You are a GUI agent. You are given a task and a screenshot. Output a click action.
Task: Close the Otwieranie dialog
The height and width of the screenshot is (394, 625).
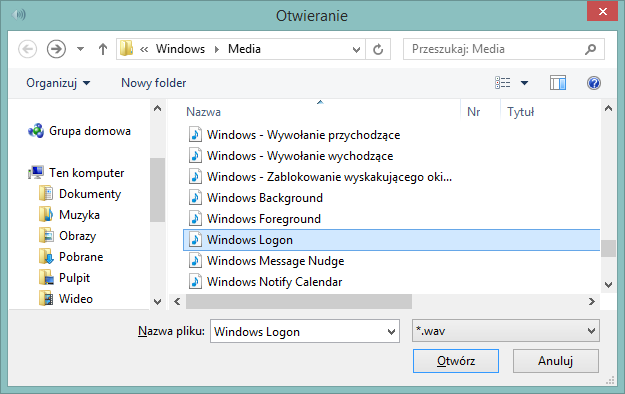[603, 11]
